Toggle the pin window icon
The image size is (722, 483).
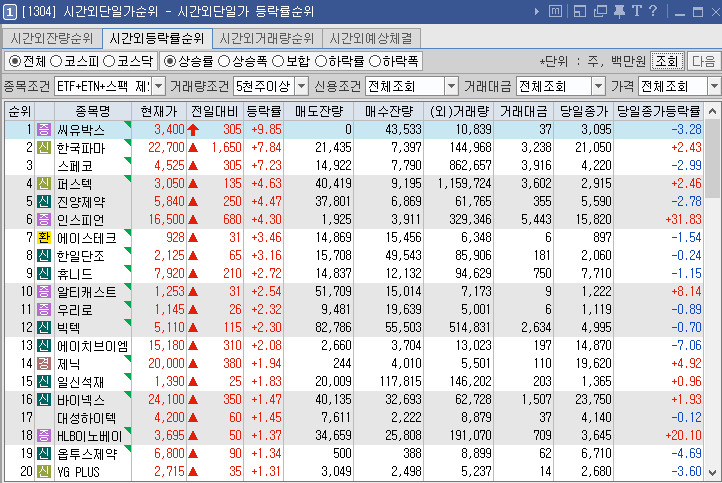tap(619, 11)
